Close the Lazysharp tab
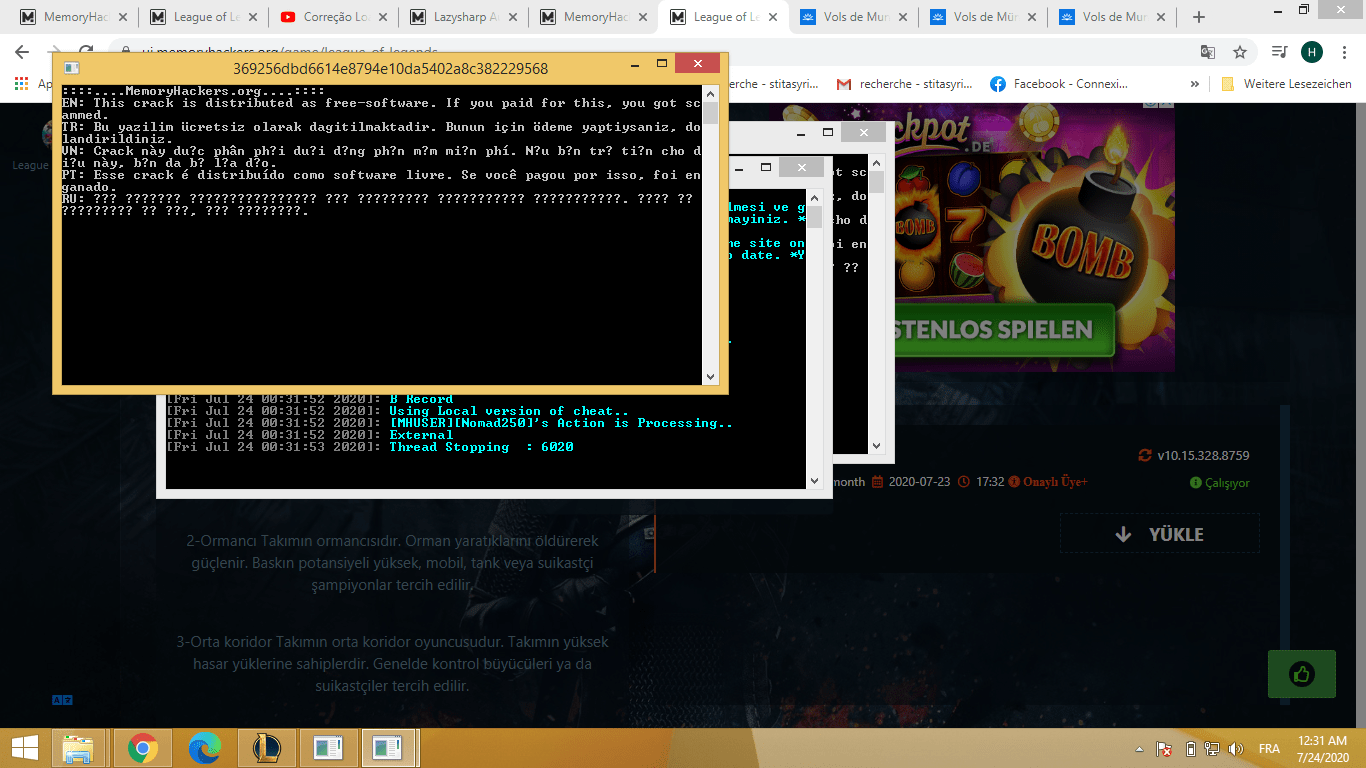This screenshot has height=768, width=1366. click(511, 17)
